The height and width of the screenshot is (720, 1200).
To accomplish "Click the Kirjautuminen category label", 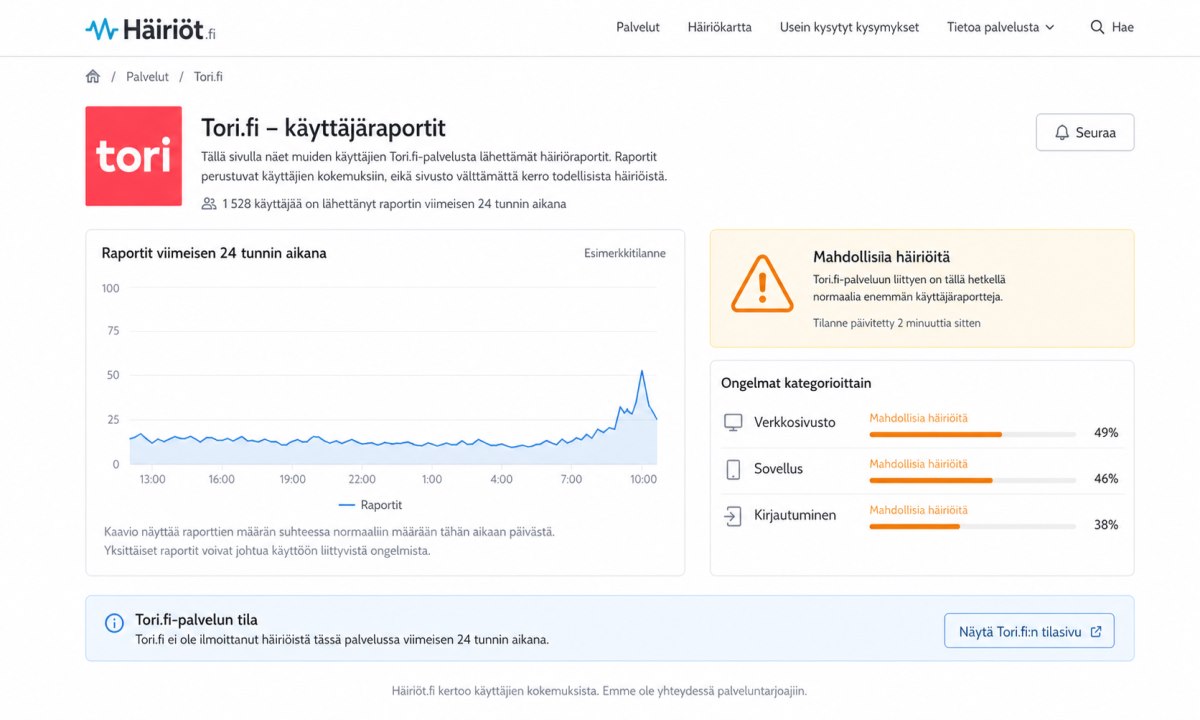I will point(796,515).
